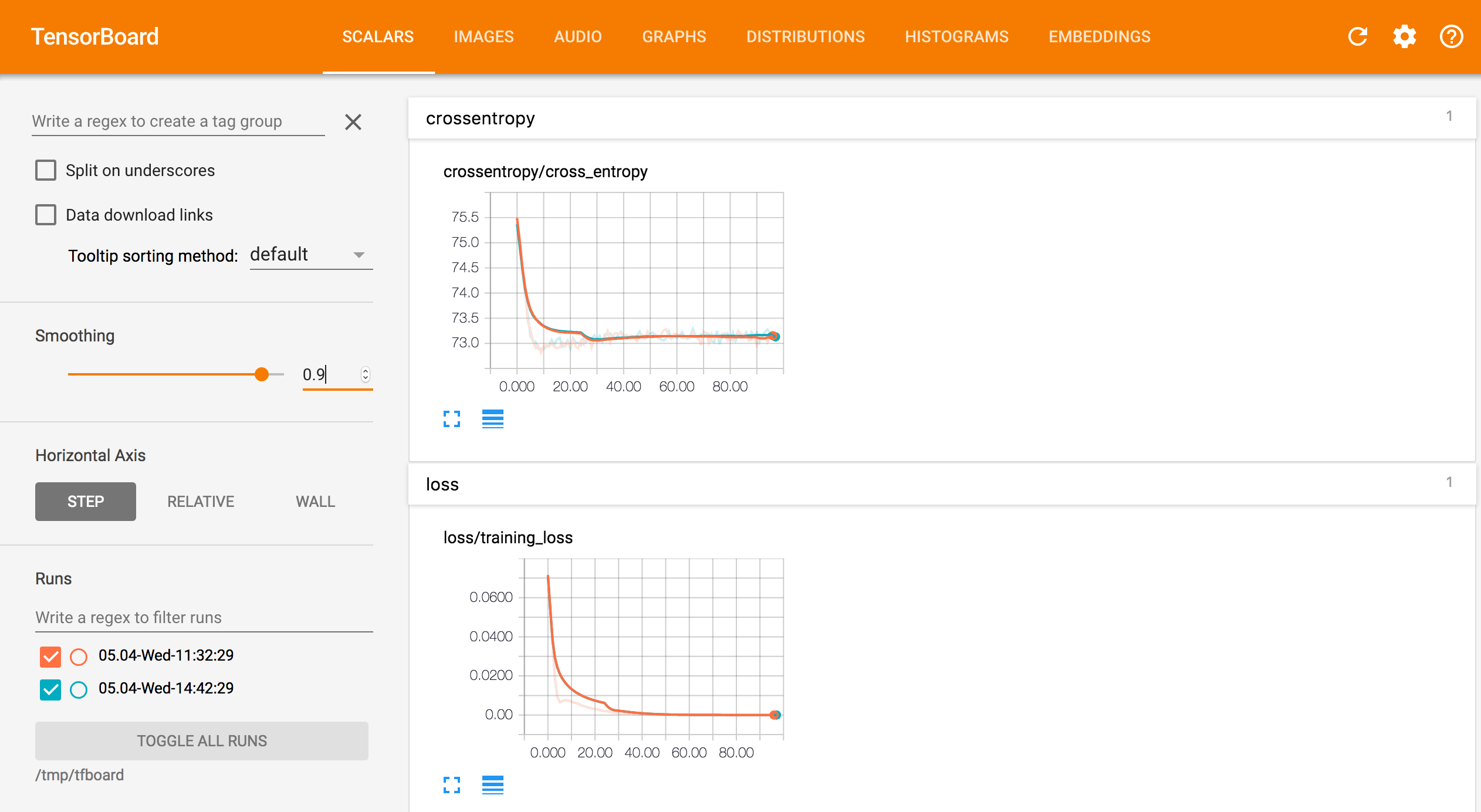Switch to the GRAPHS tab
Image resolution: width=1481 pixels, height=812 pixels.
674,36
